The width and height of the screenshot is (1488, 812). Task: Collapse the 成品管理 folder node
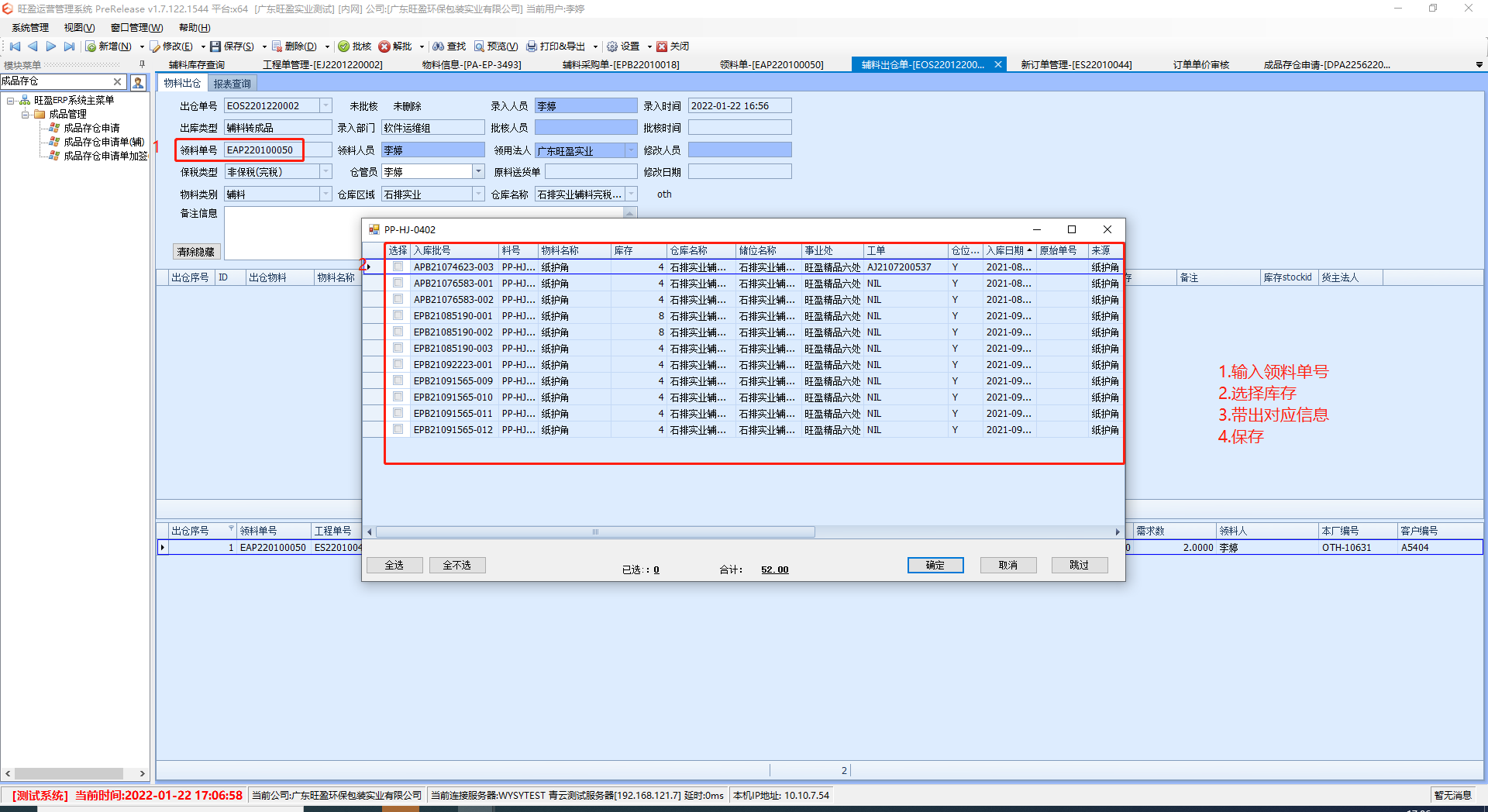point(25,115)
